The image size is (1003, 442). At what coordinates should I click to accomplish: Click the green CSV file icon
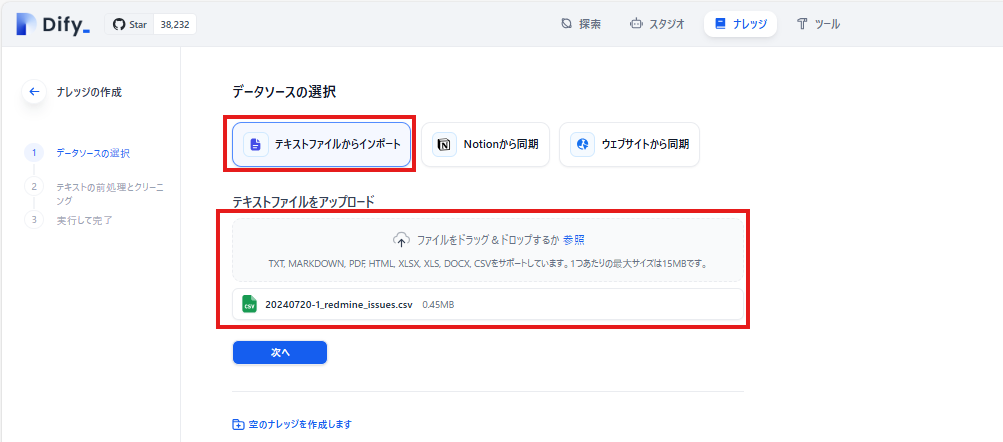[x=249, y=304]
